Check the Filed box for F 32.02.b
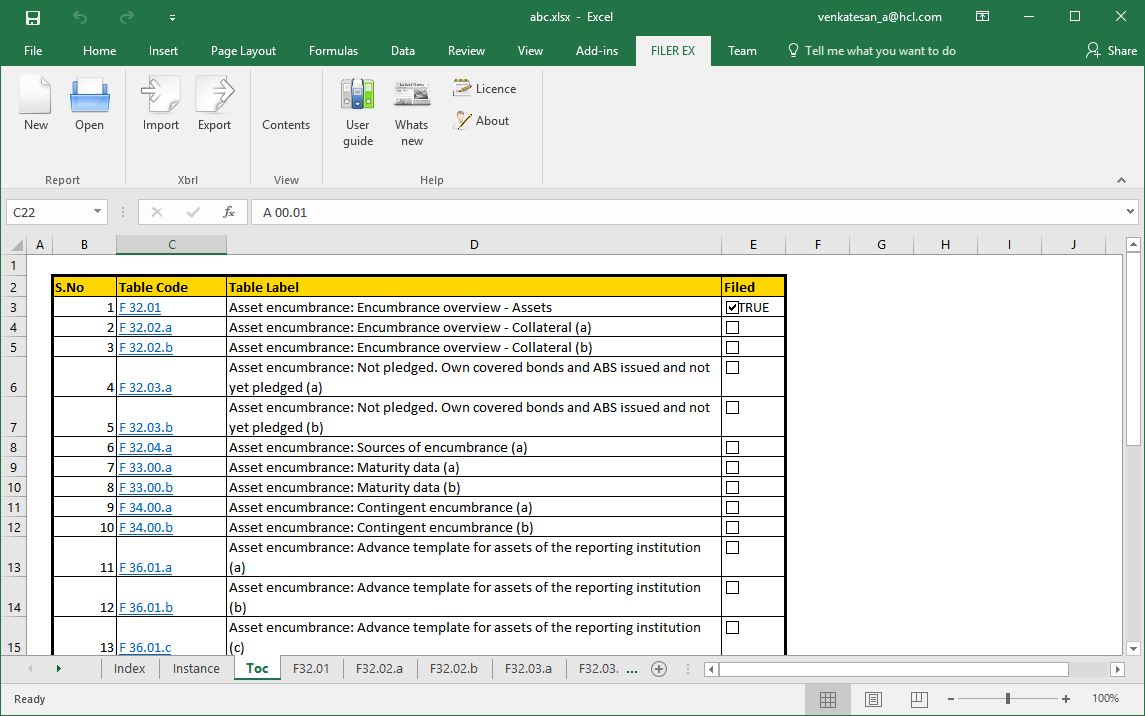Image resolution: width=1145 pixels, height=716 pixels. click(732, 347)
